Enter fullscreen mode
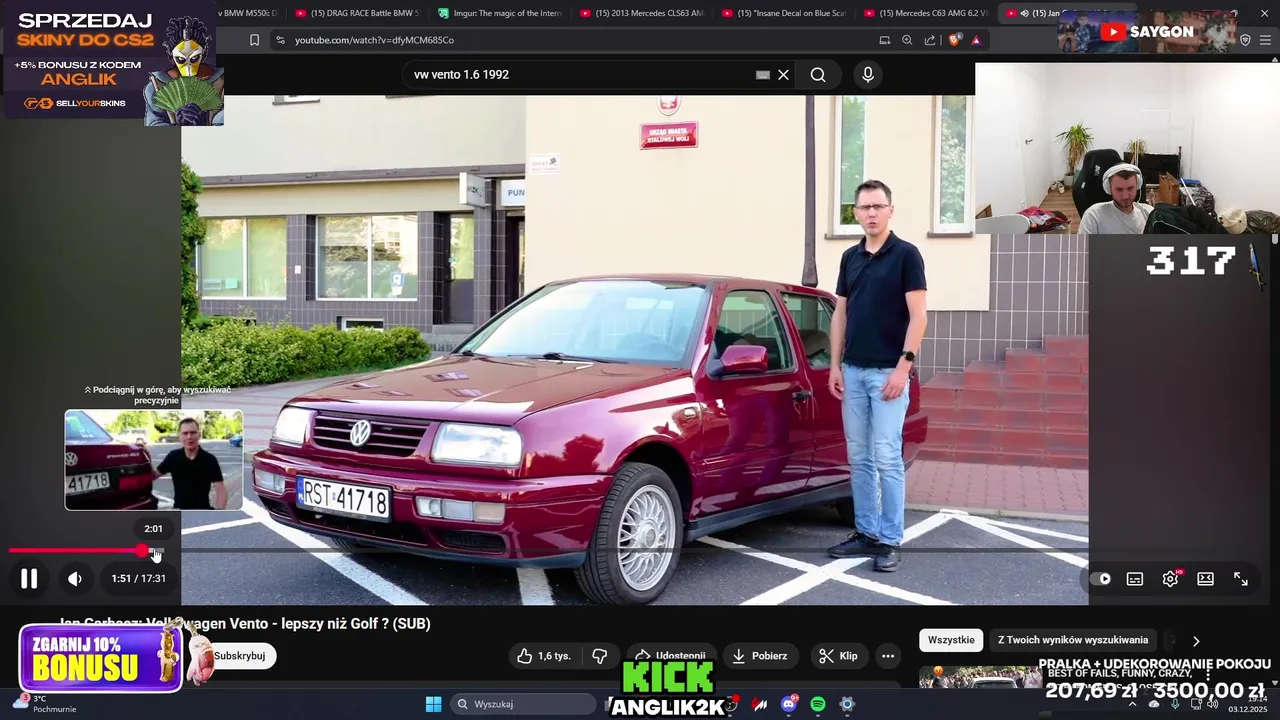This screenshot has width=1280, height=720. [x=1241, y=579]
